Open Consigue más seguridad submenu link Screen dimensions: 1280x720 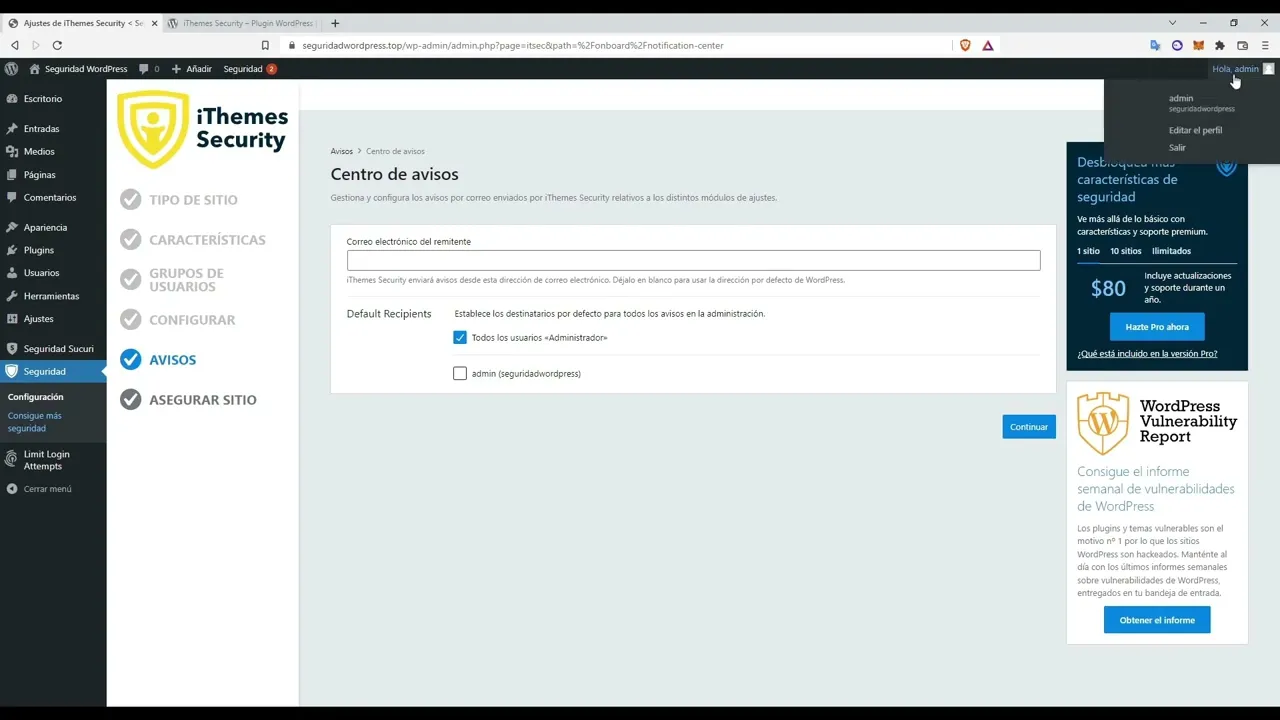[x=35, y=422]
